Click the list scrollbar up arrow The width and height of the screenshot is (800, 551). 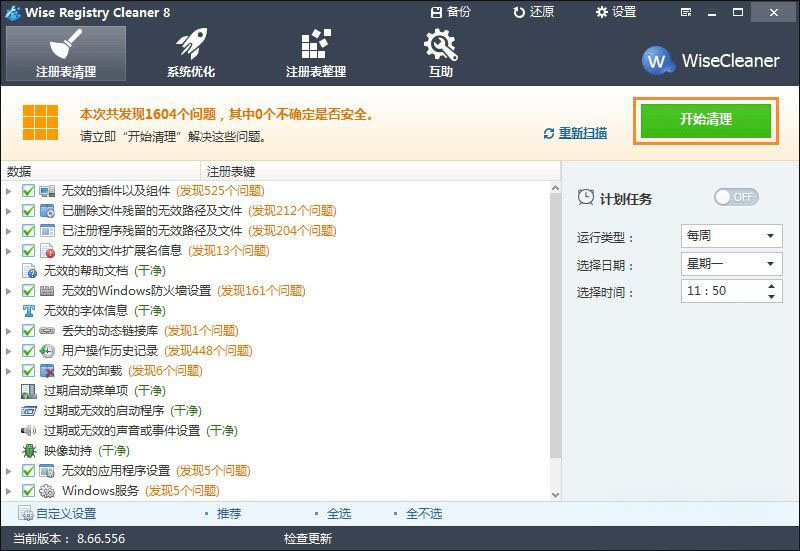[x=556, y=188]
